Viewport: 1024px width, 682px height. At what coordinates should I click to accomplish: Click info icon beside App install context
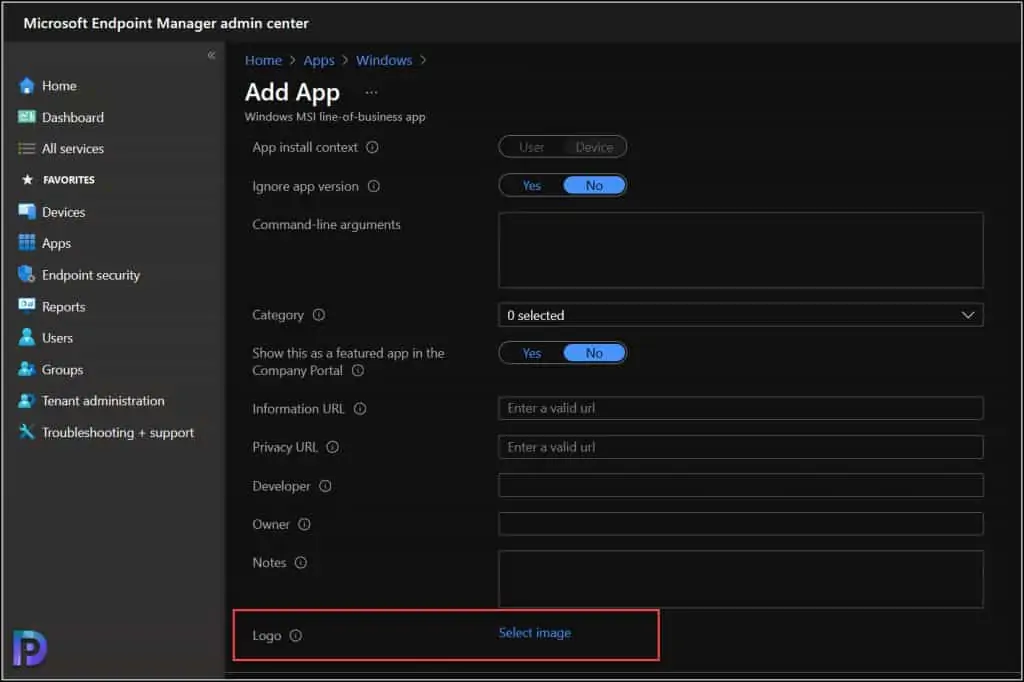click(372, 147)
